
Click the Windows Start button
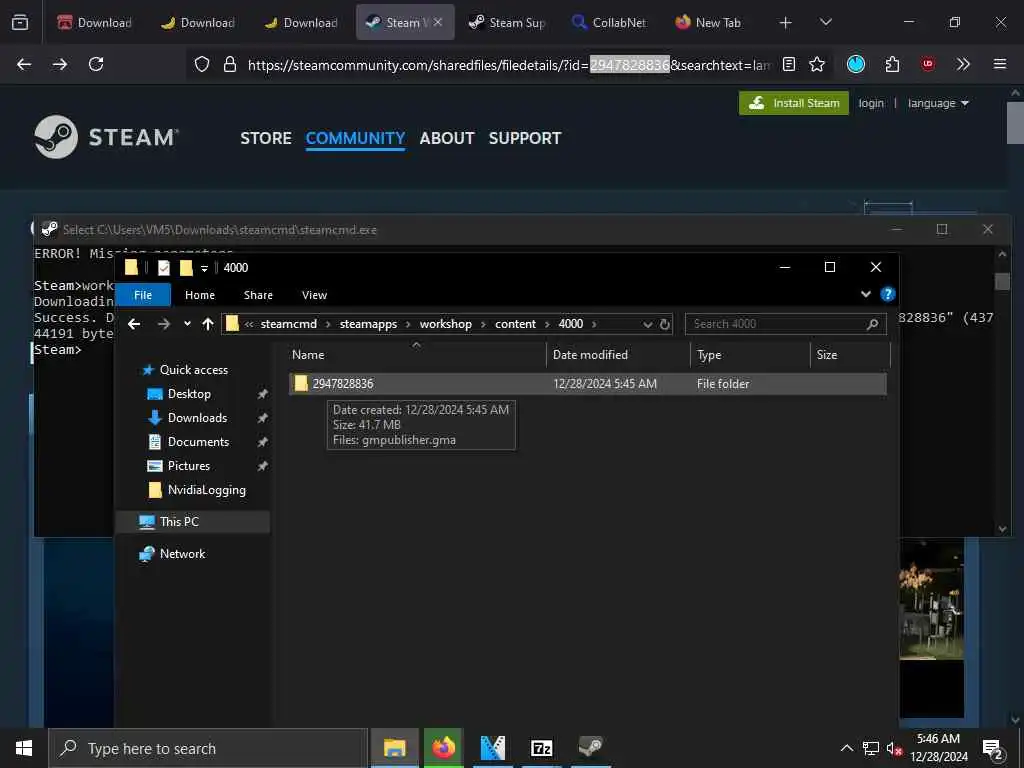coord(24,748)
